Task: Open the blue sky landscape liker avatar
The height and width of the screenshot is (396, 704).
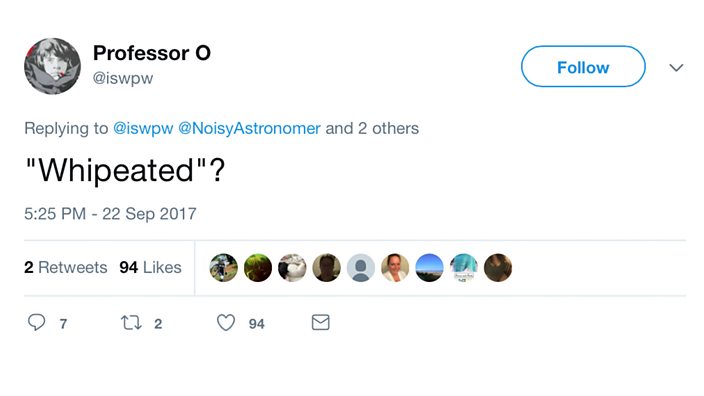Action: pos(429,268)
